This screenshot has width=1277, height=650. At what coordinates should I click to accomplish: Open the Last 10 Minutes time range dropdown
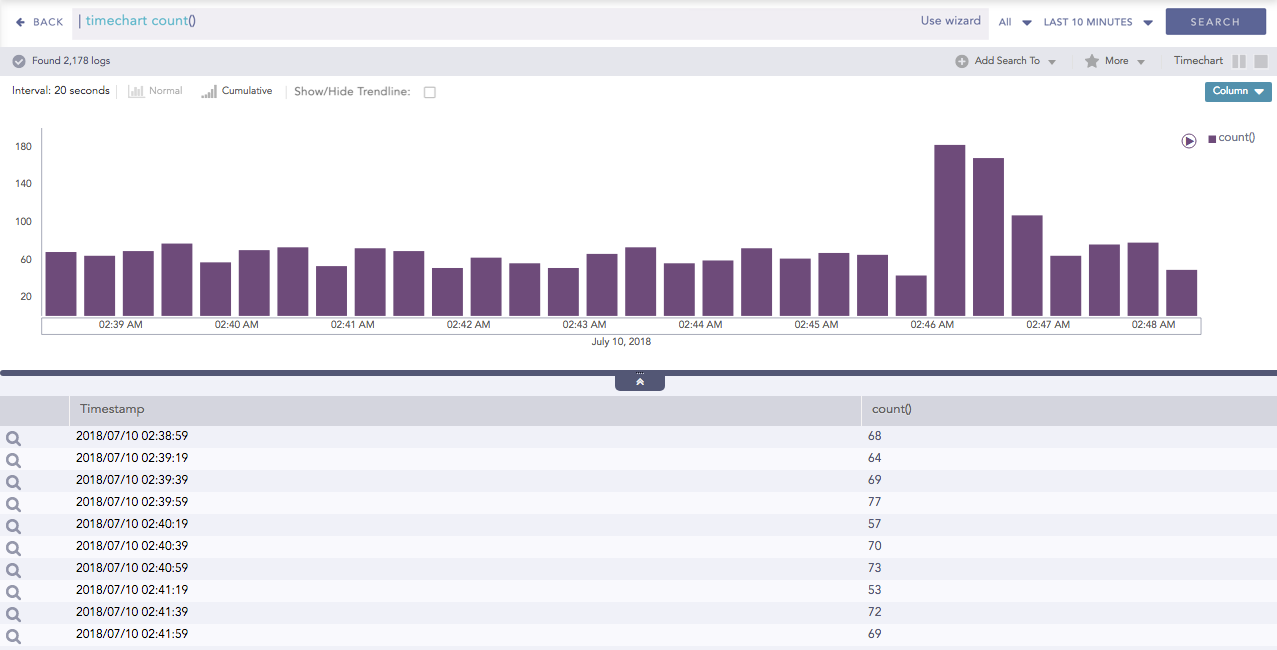click(1098, 22)
